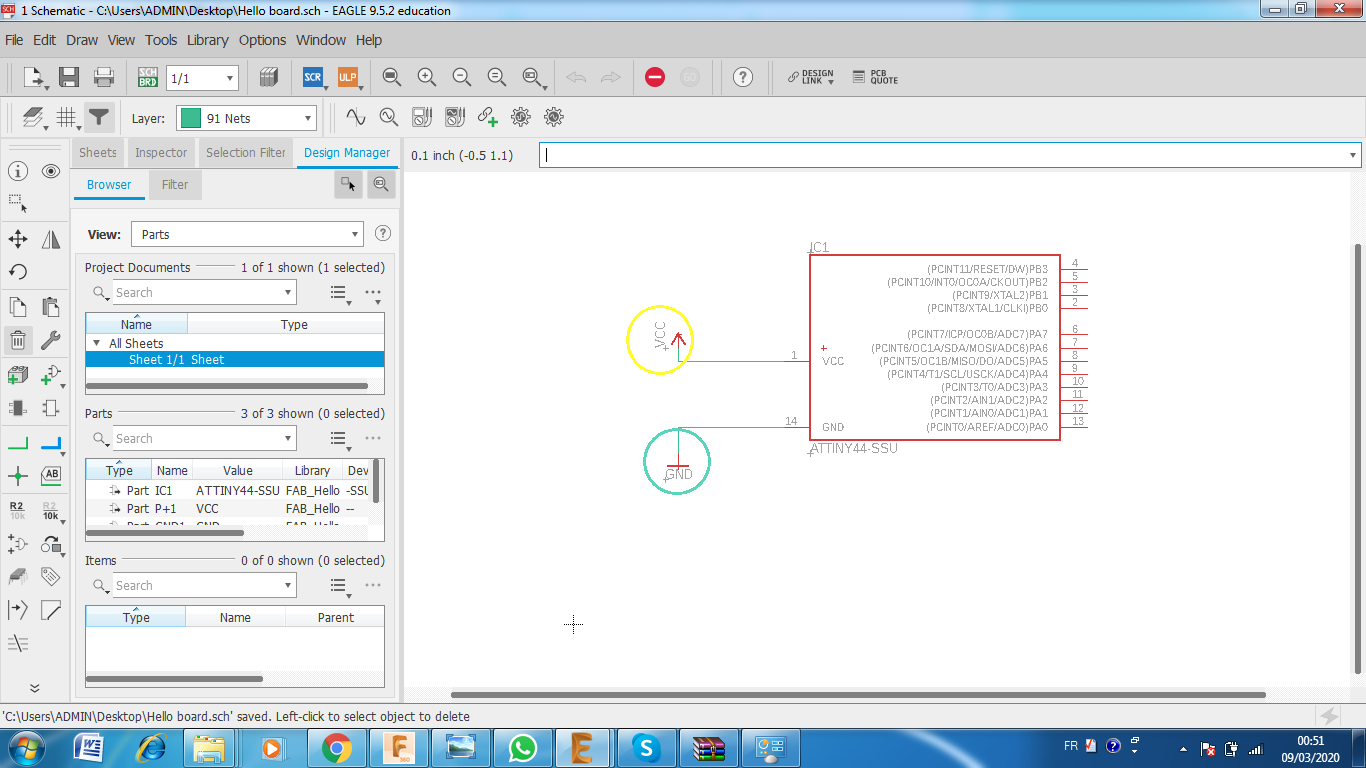
Task: Select the Info tool
Action: click(18, 171)
